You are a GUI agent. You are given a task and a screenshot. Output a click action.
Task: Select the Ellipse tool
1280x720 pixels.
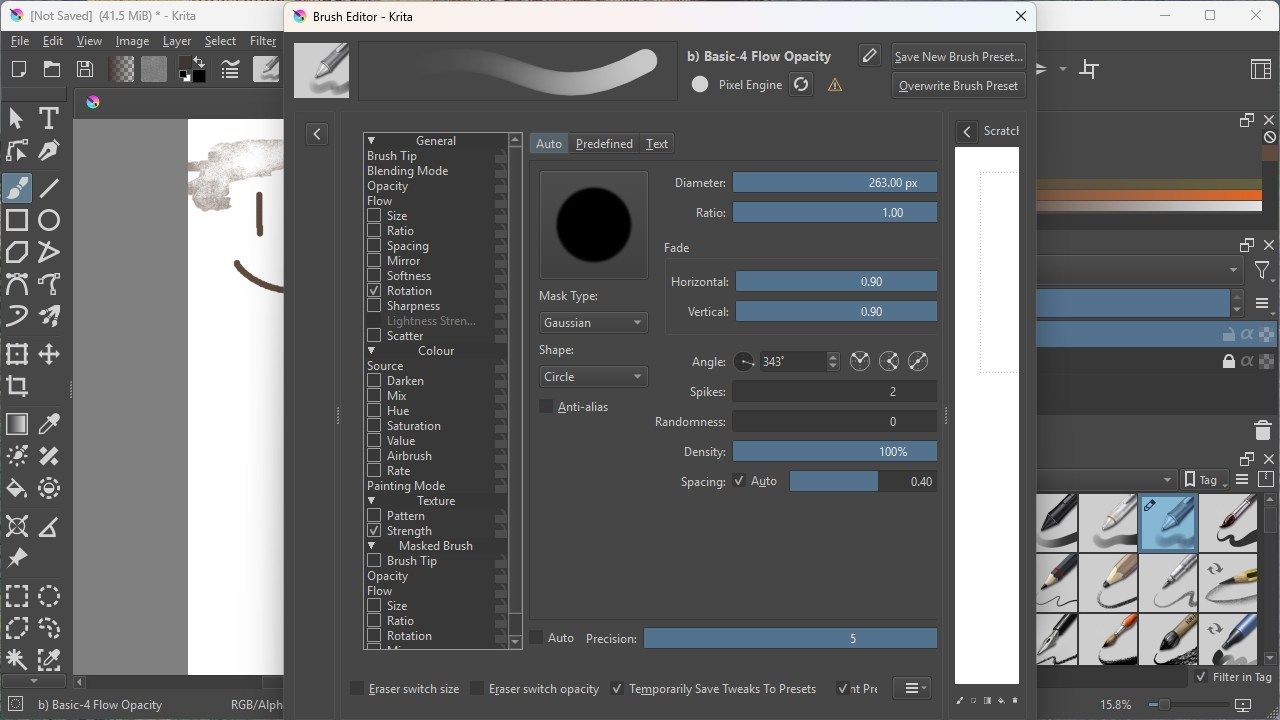[x=48, y=220]
